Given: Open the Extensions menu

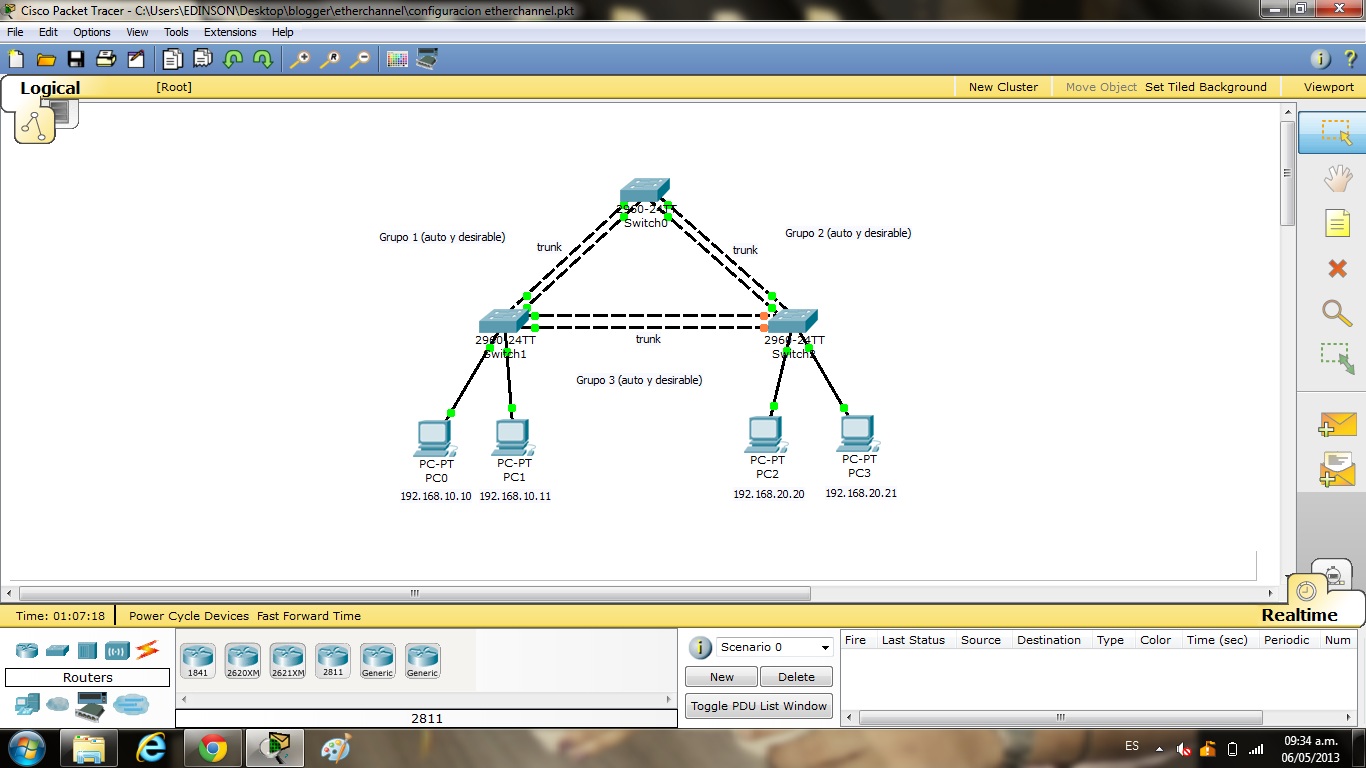Looking at the screenshot, I should coord(229,31).
